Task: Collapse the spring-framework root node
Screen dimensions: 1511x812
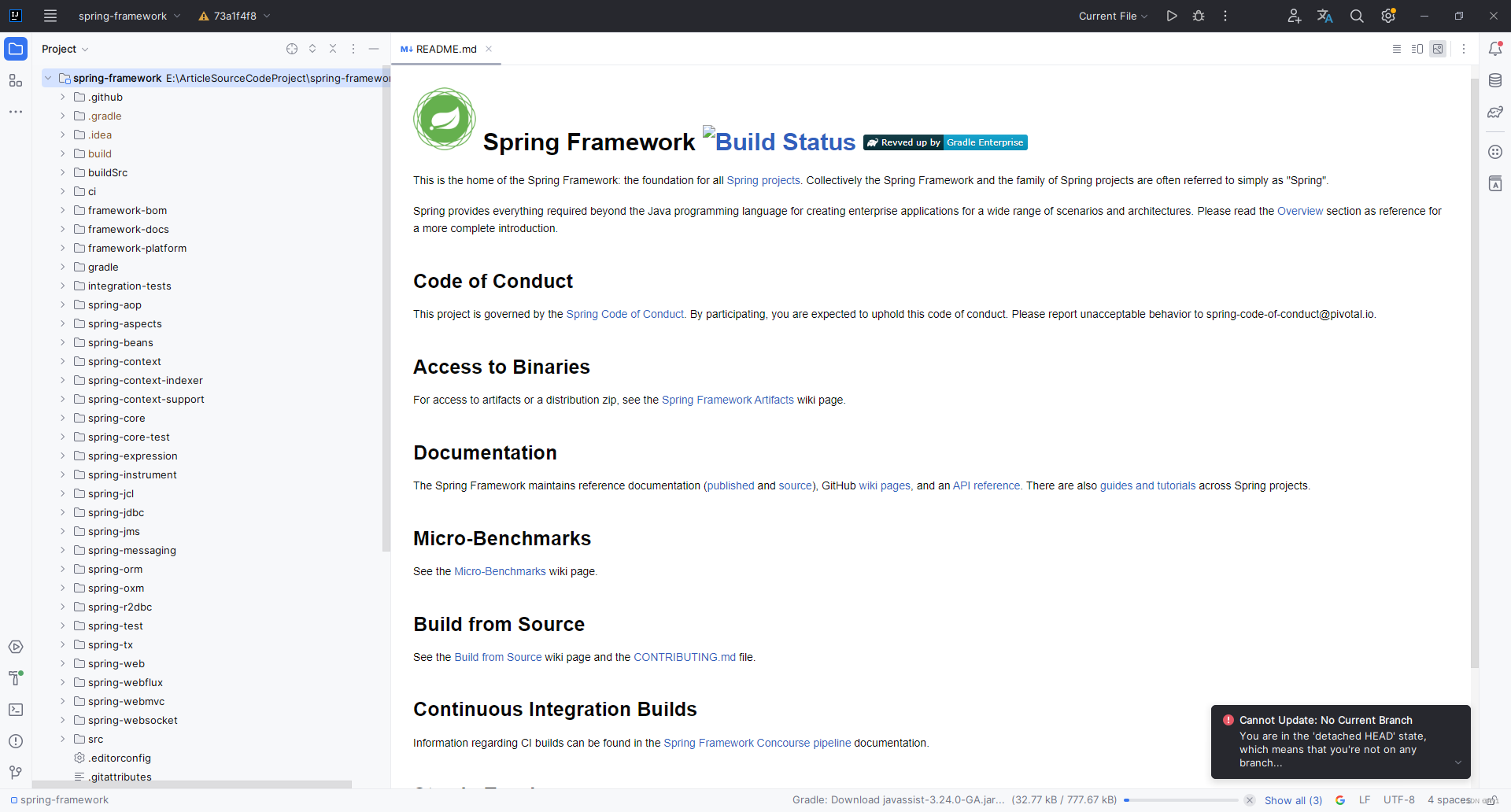Action: click(x=48, y=78)
